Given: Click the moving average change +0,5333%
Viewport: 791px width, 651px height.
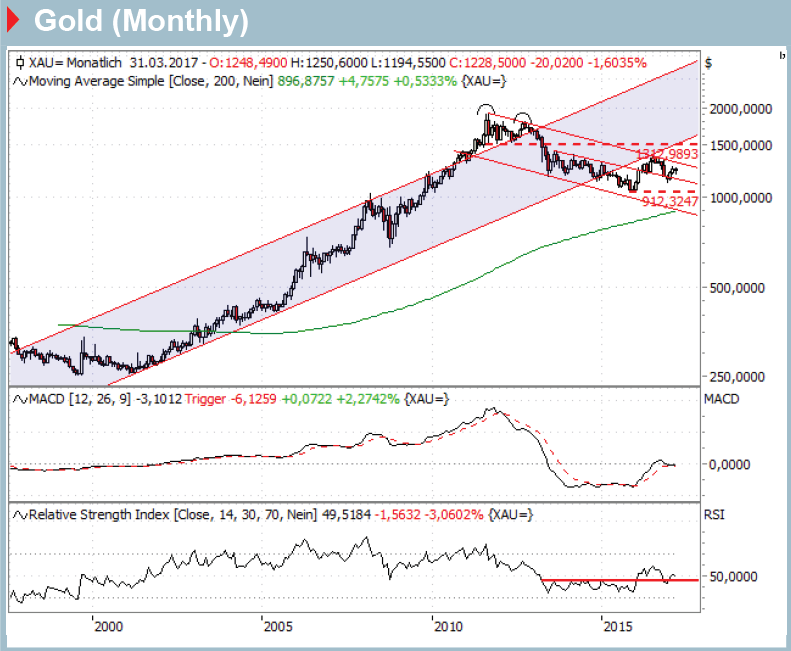Looking at the screenshot, I should coord(425,81).
